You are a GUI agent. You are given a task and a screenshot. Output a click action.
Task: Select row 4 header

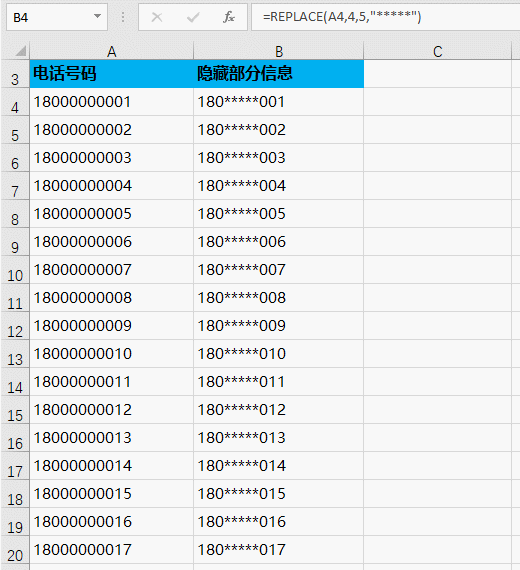15,102
